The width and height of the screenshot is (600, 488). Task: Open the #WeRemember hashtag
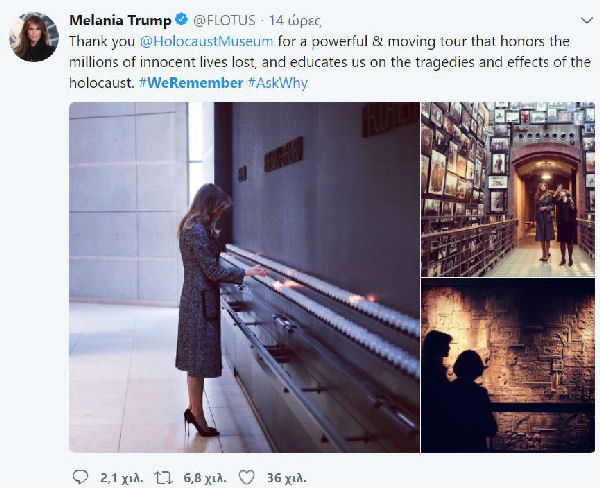point(191,83)
